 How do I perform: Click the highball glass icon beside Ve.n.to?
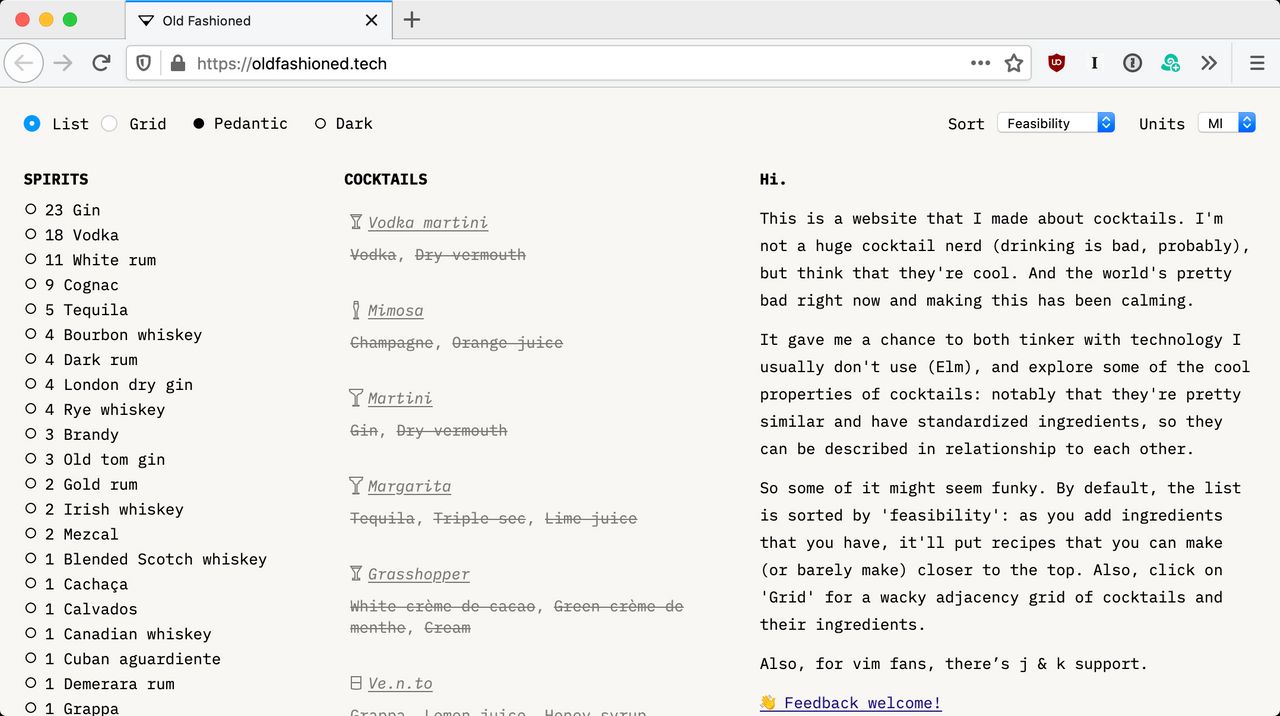[355, 682]
